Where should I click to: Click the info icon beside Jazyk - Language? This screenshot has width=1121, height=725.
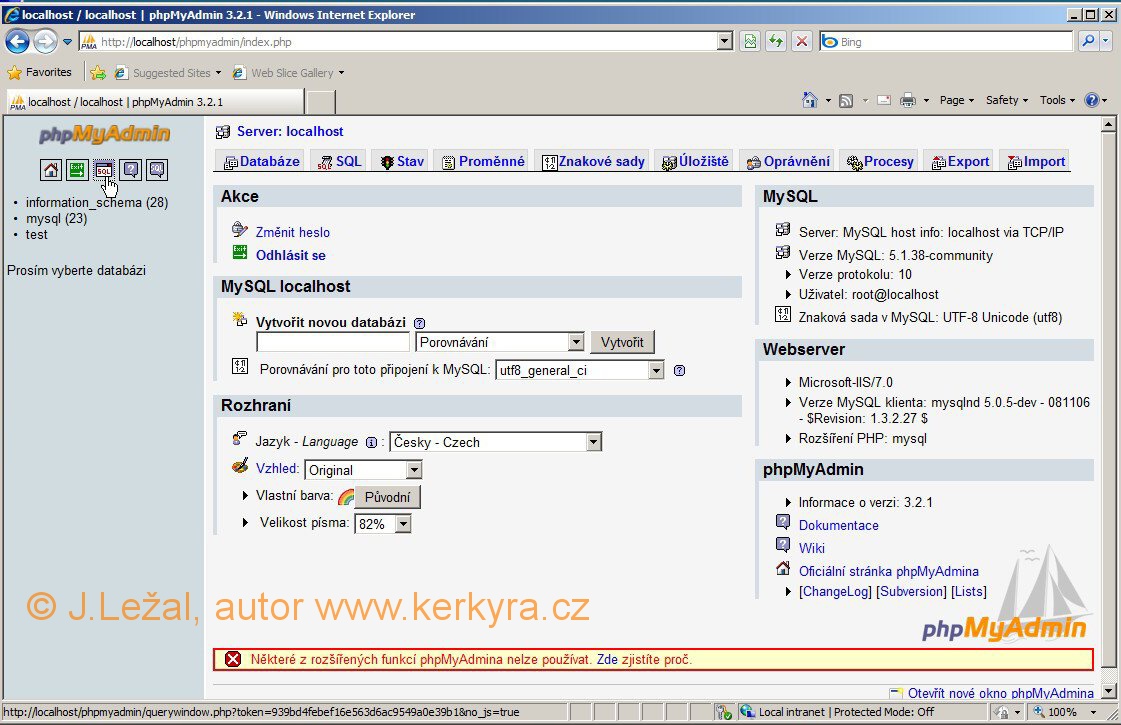tap(371, 442)
